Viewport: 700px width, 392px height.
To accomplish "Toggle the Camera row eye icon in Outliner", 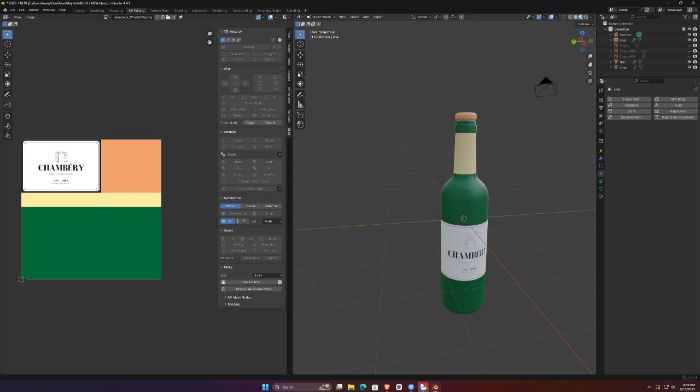I will (689, 34).
